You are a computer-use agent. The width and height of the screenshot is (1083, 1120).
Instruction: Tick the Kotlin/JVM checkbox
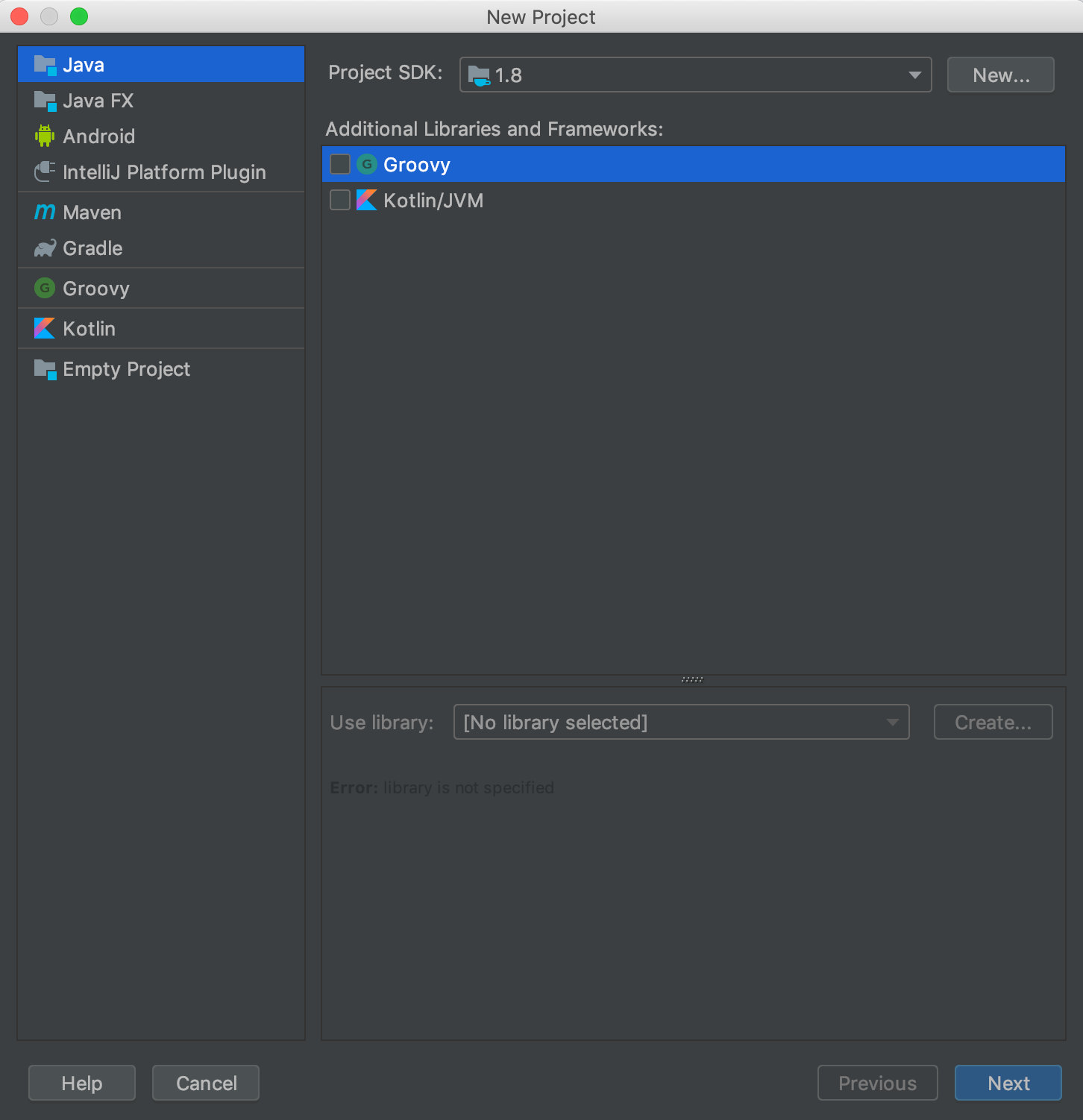[340, 200]
